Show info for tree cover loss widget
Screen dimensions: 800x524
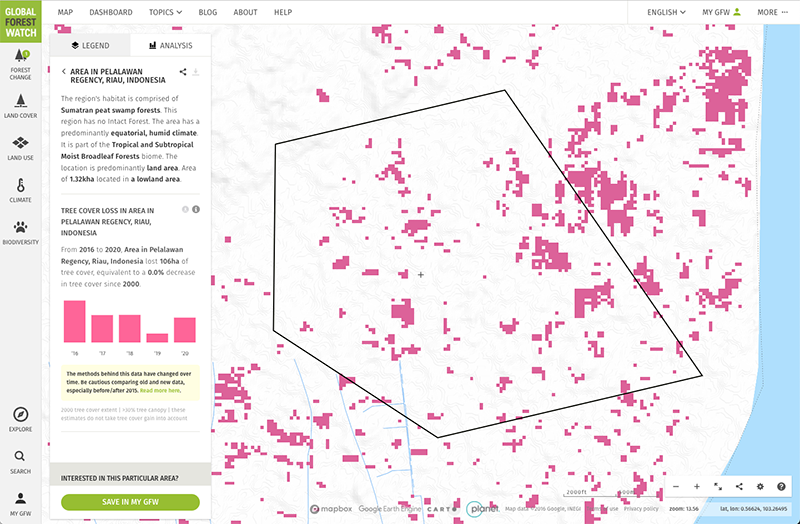pos(196,209)
